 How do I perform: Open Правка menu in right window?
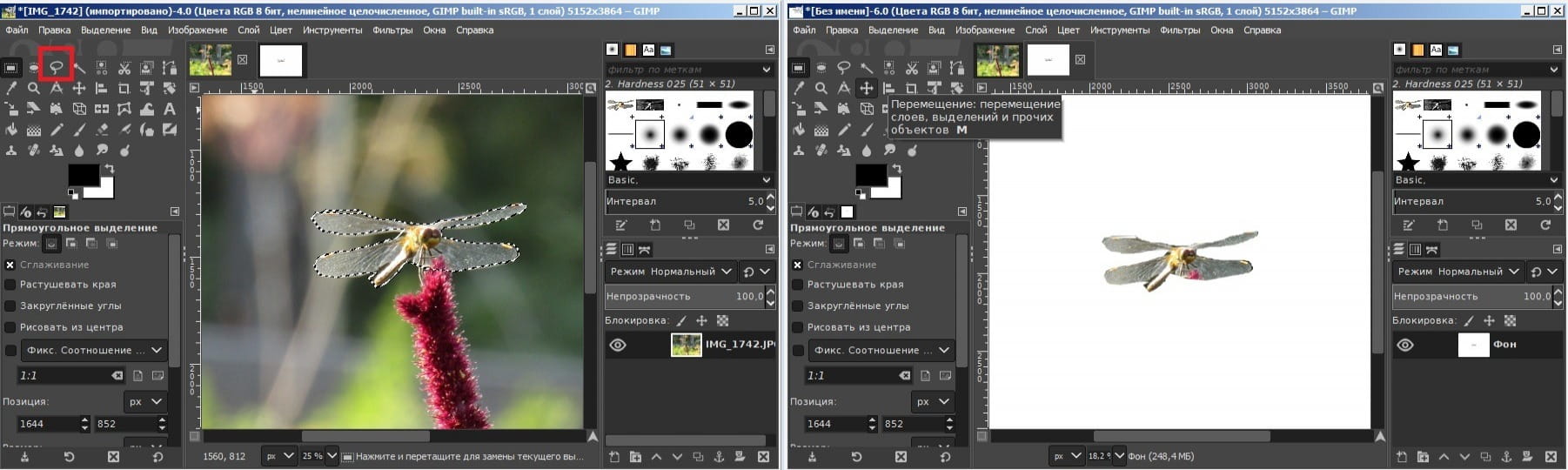[x=841, y=30]
